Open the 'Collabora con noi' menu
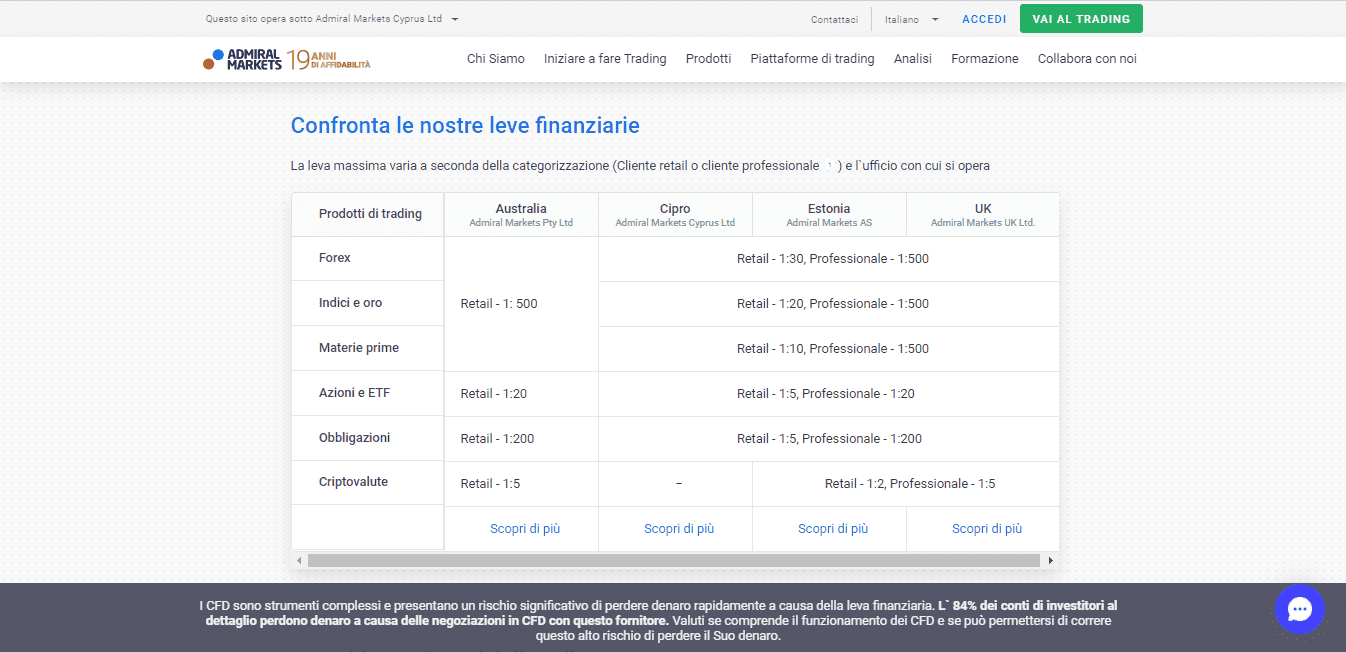 pos(1087,59)
